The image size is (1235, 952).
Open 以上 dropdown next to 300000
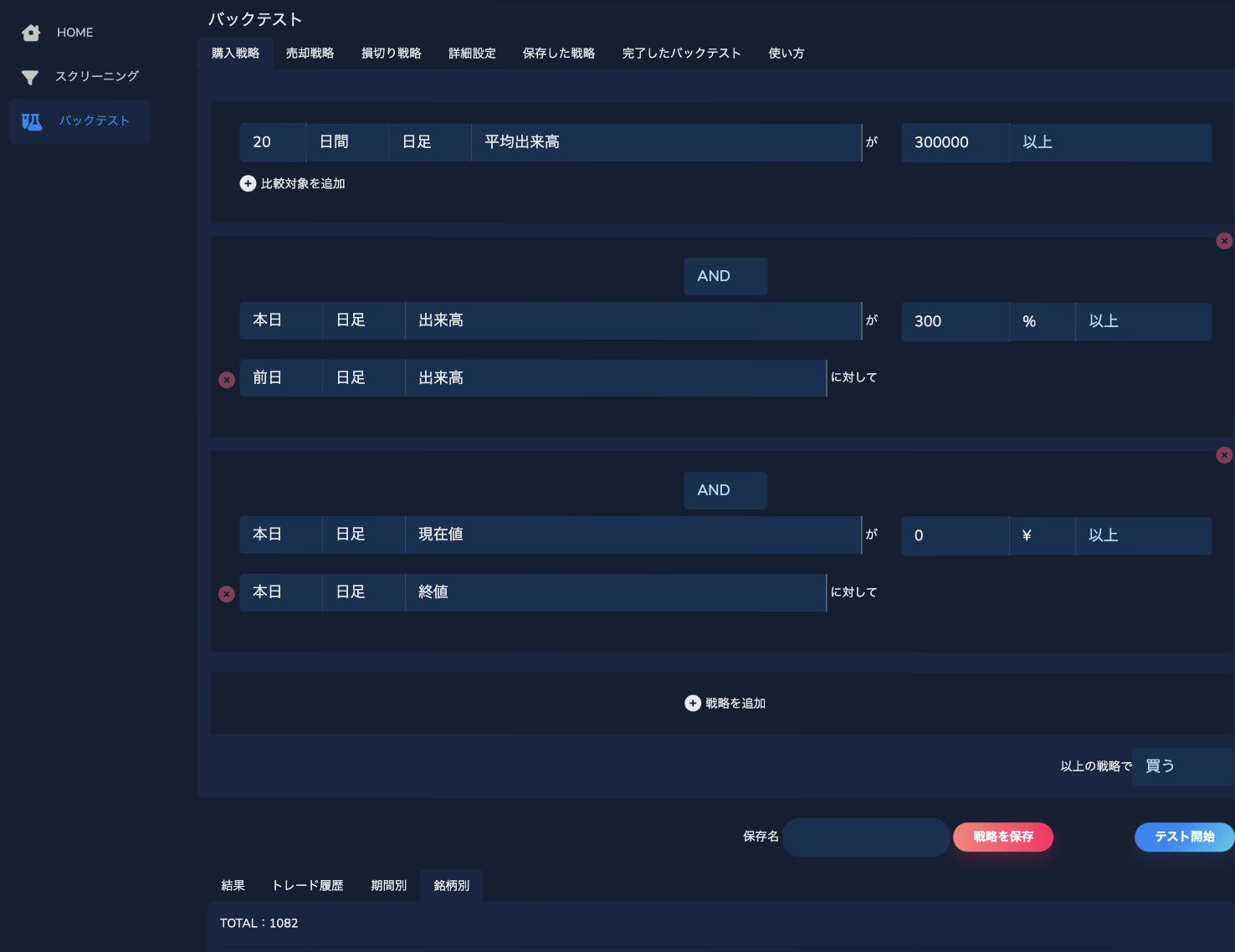1110,142
